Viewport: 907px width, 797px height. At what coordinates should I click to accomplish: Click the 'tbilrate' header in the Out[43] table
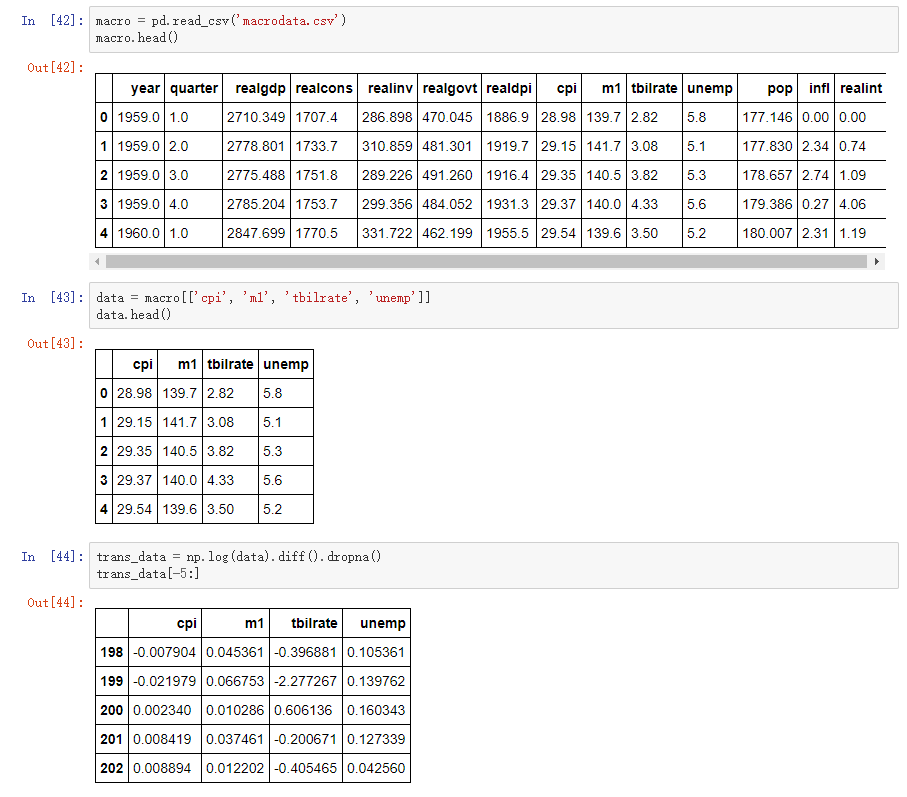coord(231,364)
